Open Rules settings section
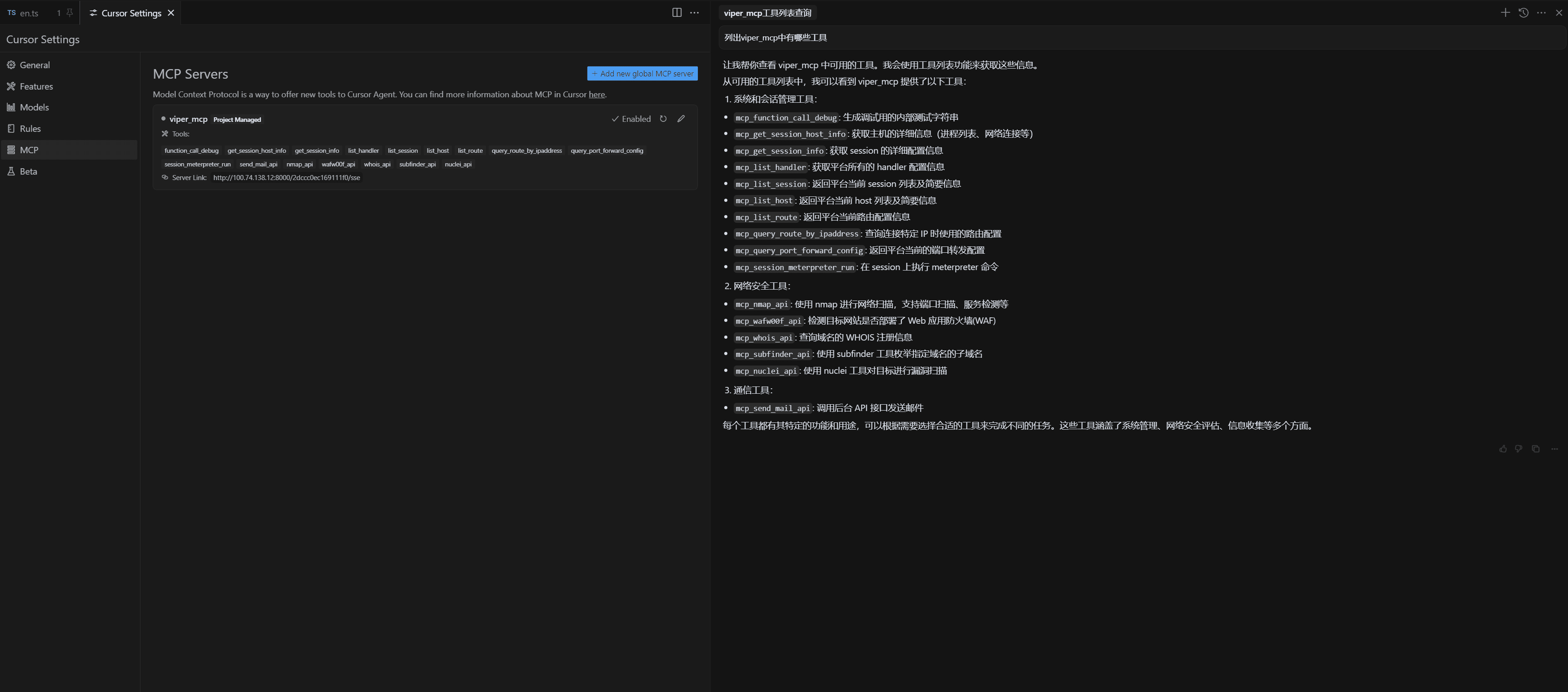Image resolution: width=1568 pixels, height=692 pixels. click(69, 128)
